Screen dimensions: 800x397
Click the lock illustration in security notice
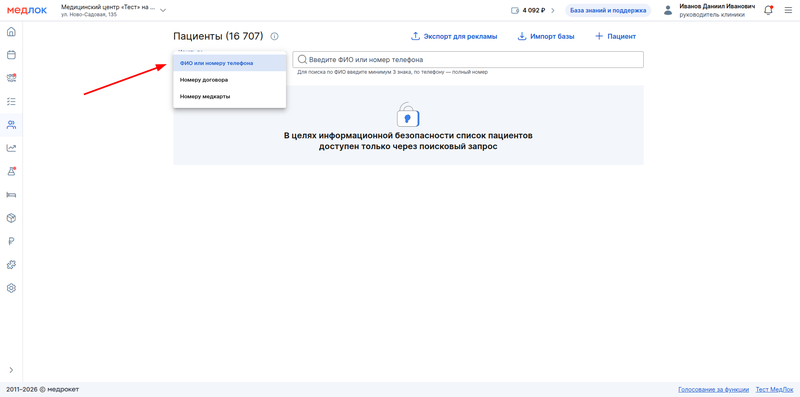point(408,114)
